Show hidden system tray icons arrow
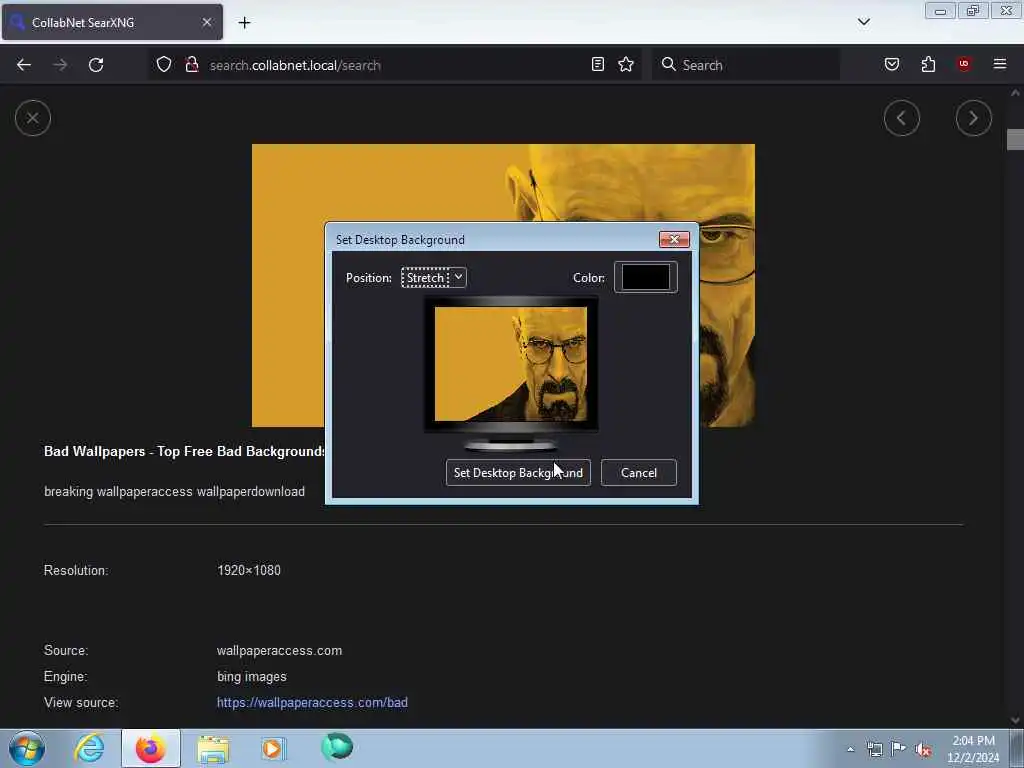This screenshot has height=768, width=1024. [x=850, y=749]
